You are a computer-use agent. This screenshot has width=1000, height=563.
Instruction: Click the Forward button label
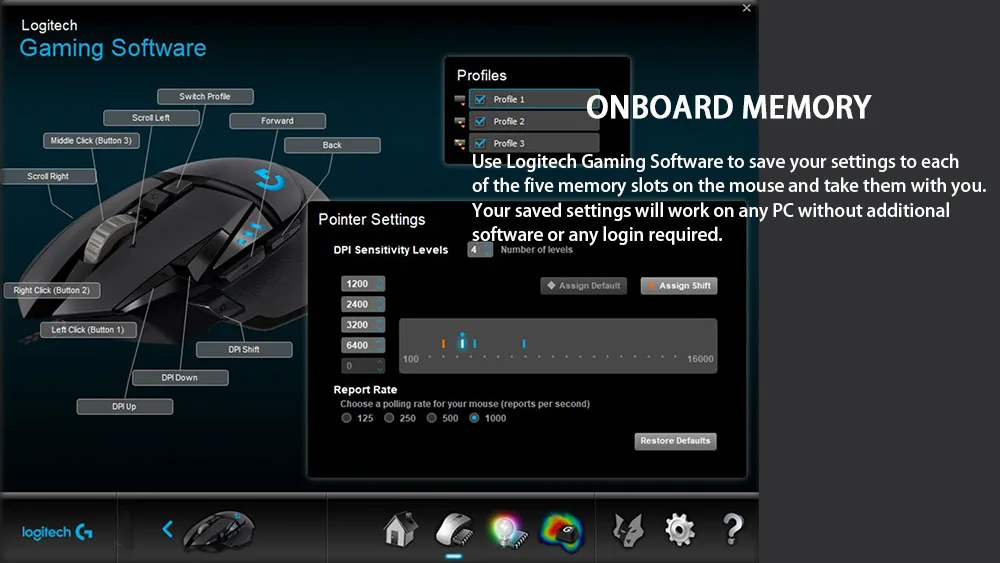click(x=277, y=121)
